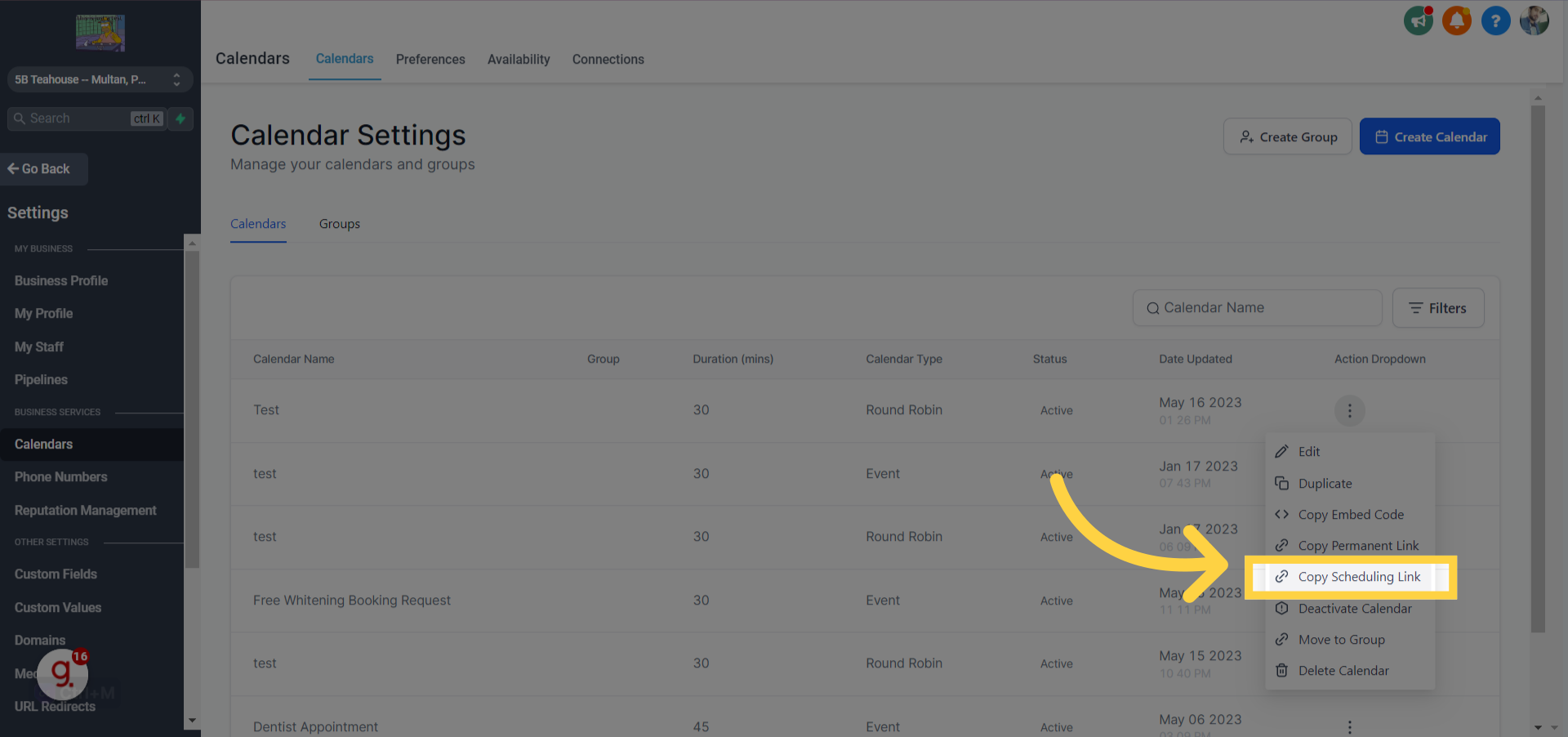The width and height of the screenshot is (1568, 737).
Task: Switch to the Preferences top tab
Action: [430, 60]
